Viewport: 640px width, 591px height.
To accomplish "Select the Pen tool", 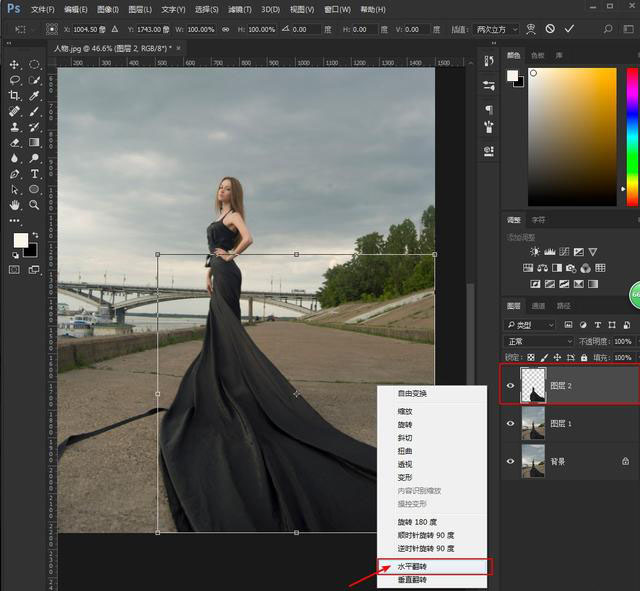I will (x=14, y=174).
